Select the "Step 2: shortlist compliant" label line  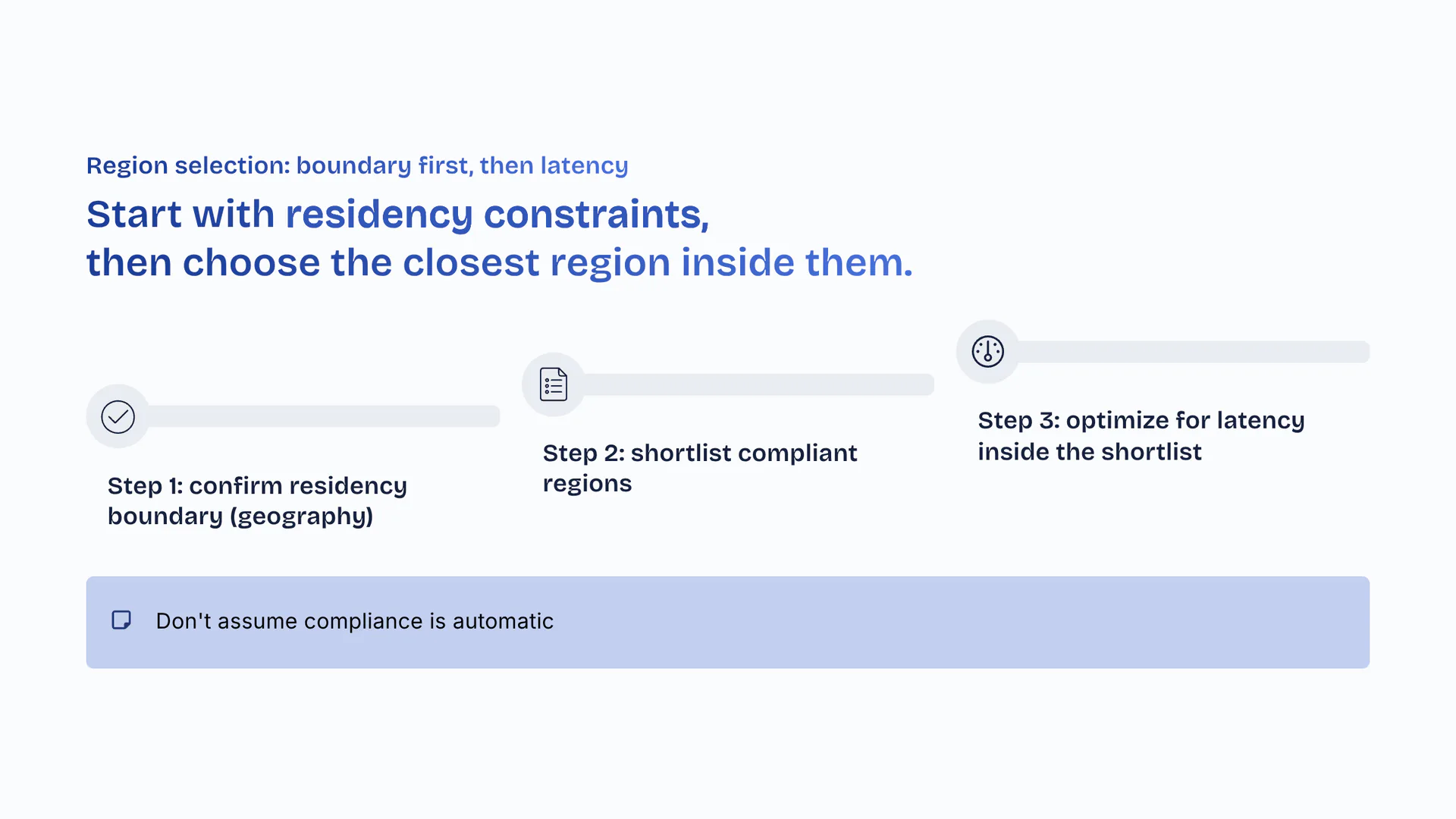tap(699, 453)
